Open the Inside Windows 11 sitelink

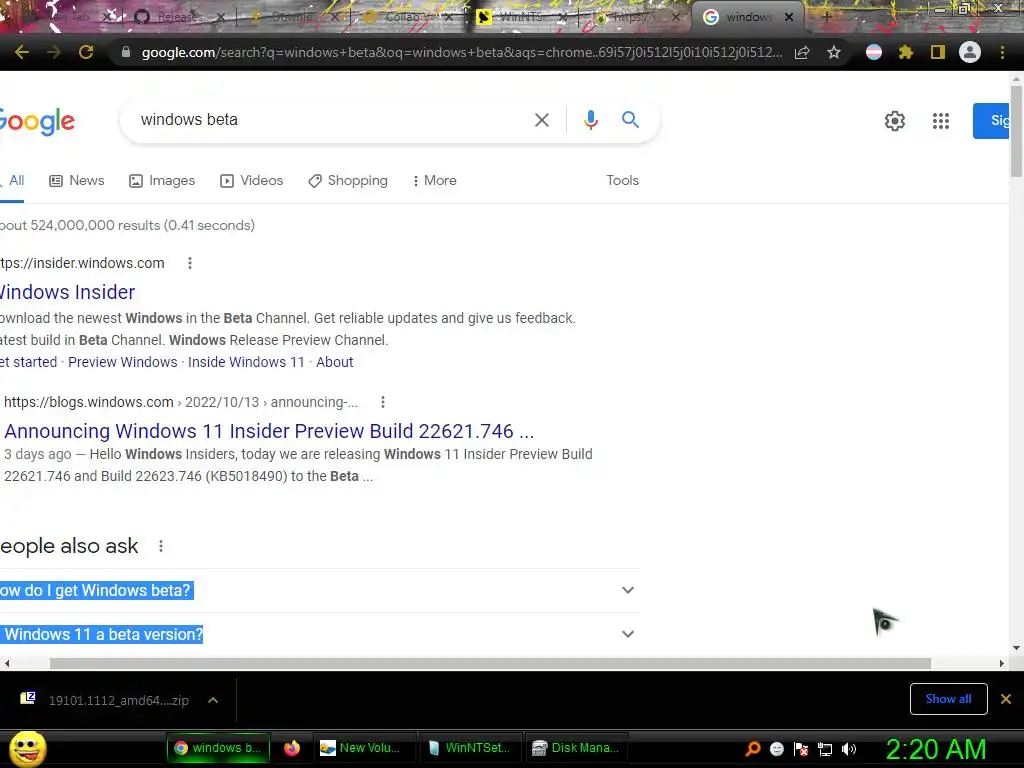pyautogui.click(x=246, y=362)
